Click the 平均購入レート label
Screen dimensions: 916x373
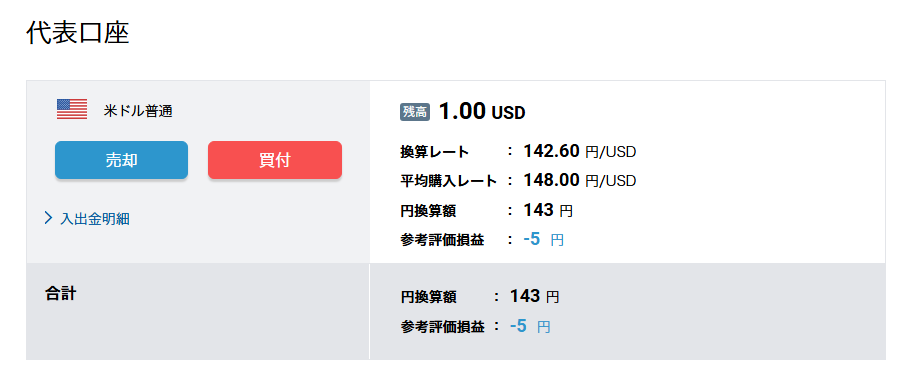449,181
